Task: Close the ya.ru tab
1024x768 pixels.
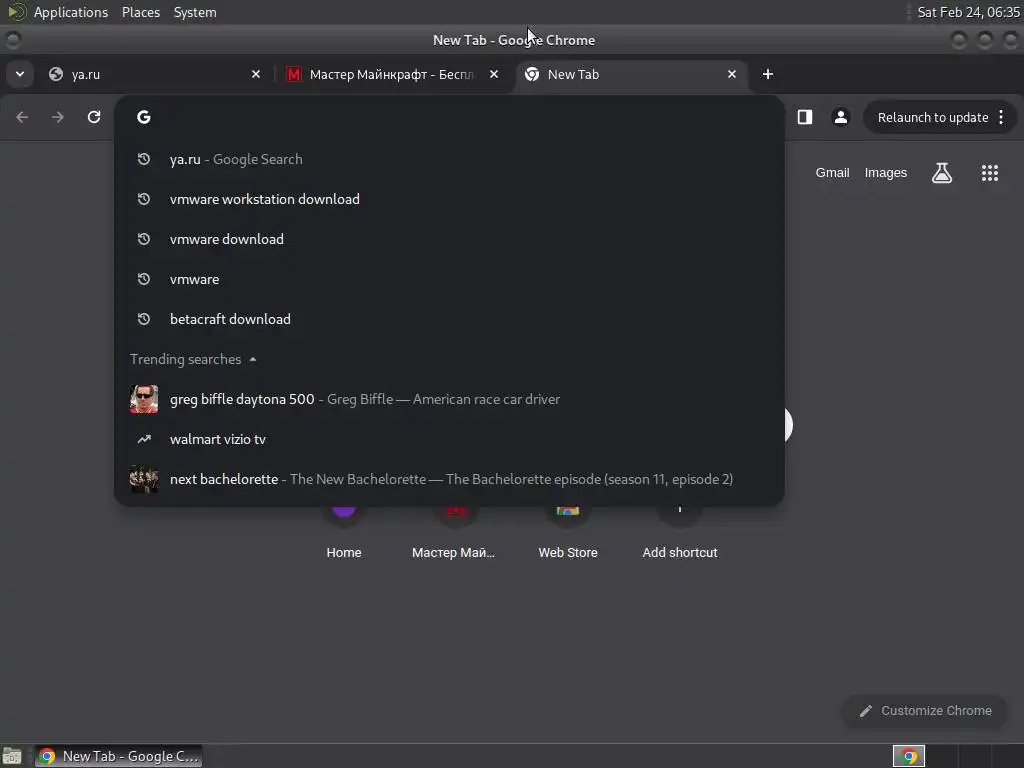Action: [x=256, y=74]
